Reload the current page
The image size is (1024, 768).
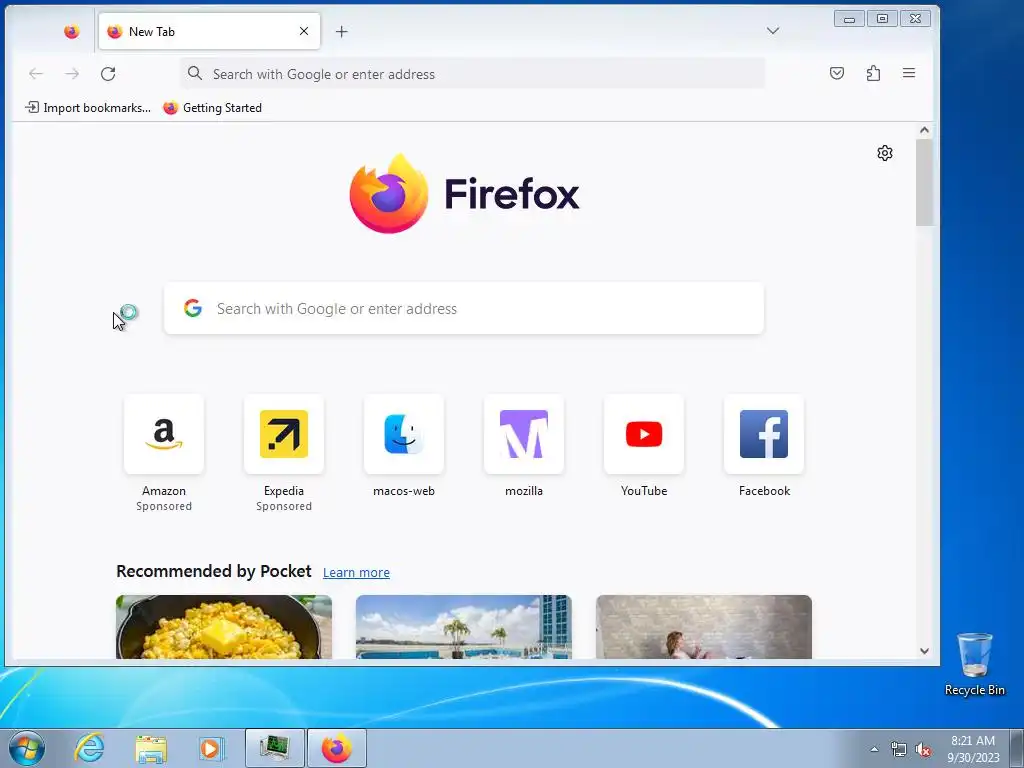pyautogui.click(x=108, y=74)
